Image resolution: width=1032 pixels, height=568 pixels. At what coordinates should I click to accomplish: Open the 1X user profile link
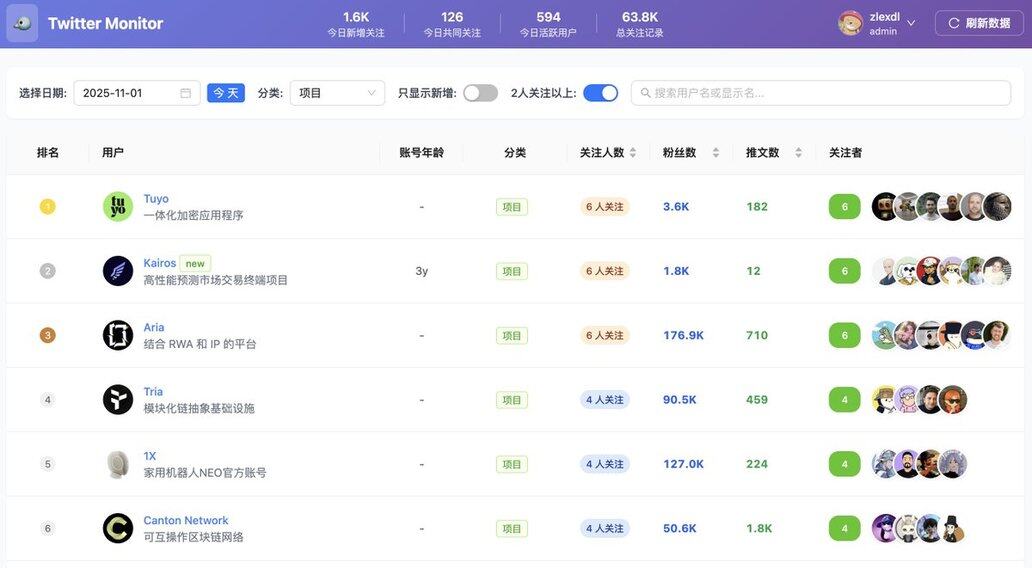pos(150,456)
